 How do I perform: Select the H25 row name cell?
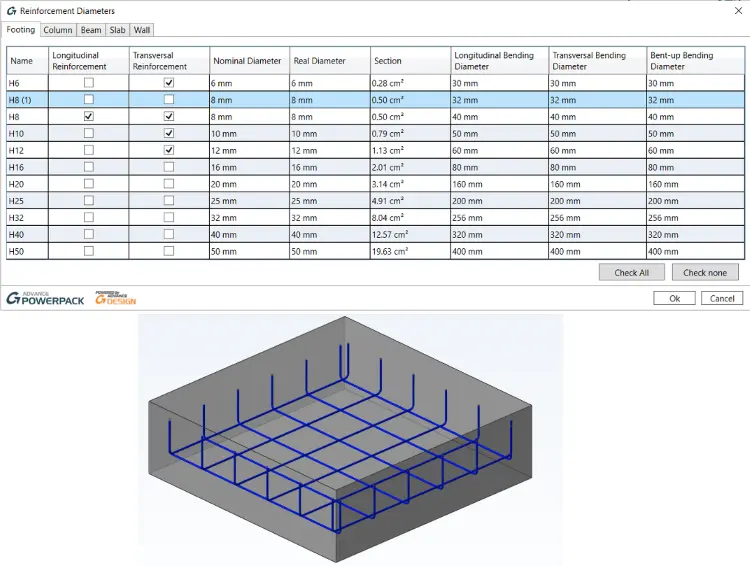pyautogui.click(x=27, y=201)
